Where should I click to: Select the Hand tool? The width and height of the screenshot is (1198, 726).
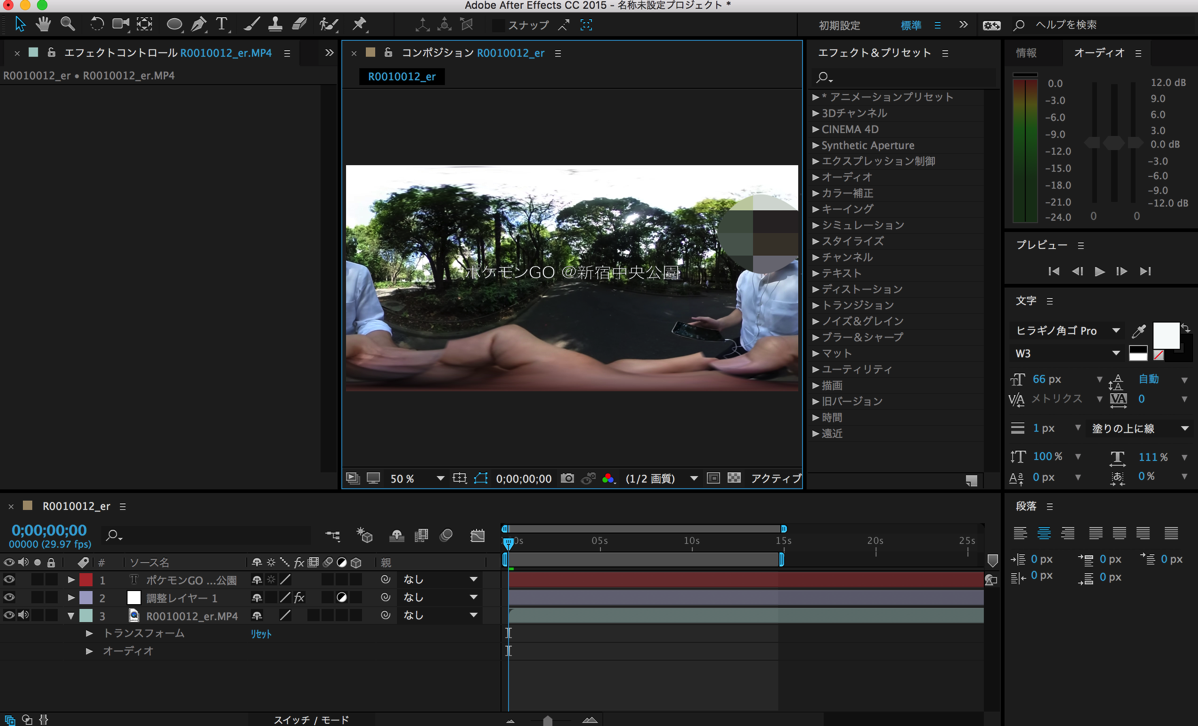click(x=44, y=24)
